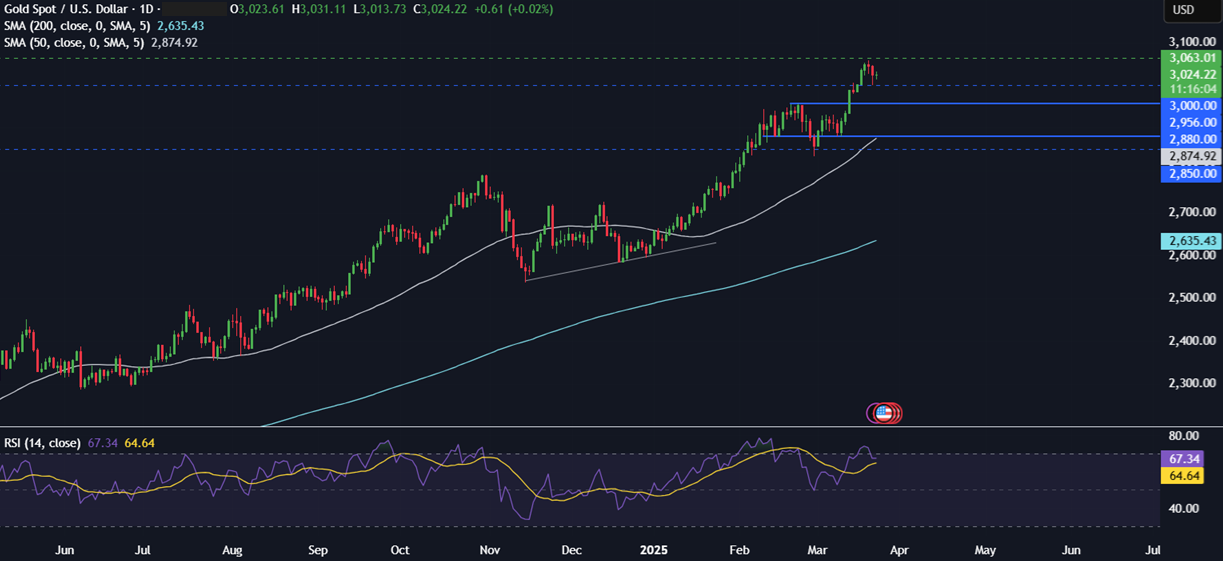Click the green 3,063.01 price label
The height and width of the screenshot is (561, 1223).
[x=1190, y=58]
